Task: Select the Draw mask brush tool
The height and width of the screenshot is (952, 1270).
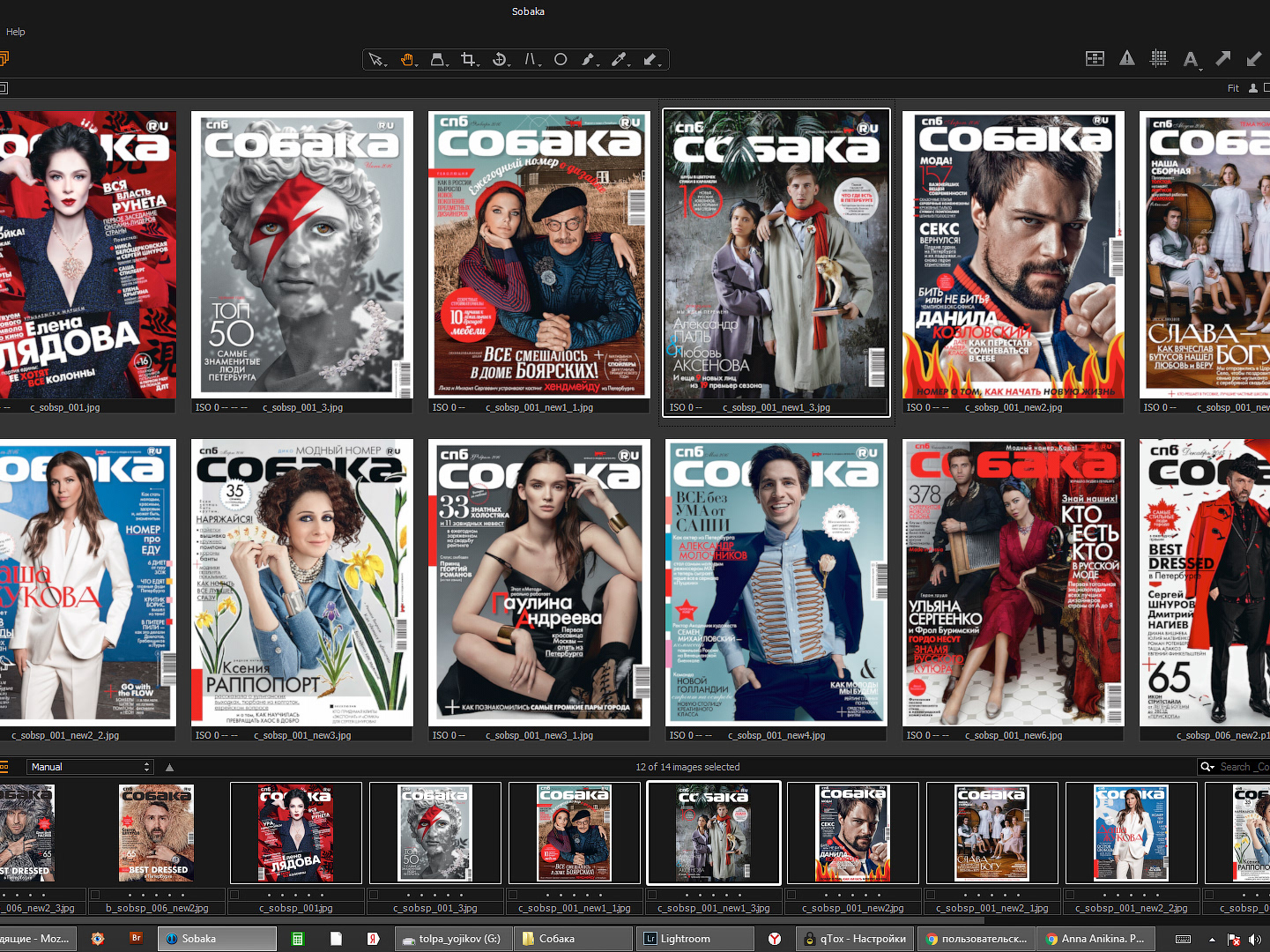Action: point(590,60)
